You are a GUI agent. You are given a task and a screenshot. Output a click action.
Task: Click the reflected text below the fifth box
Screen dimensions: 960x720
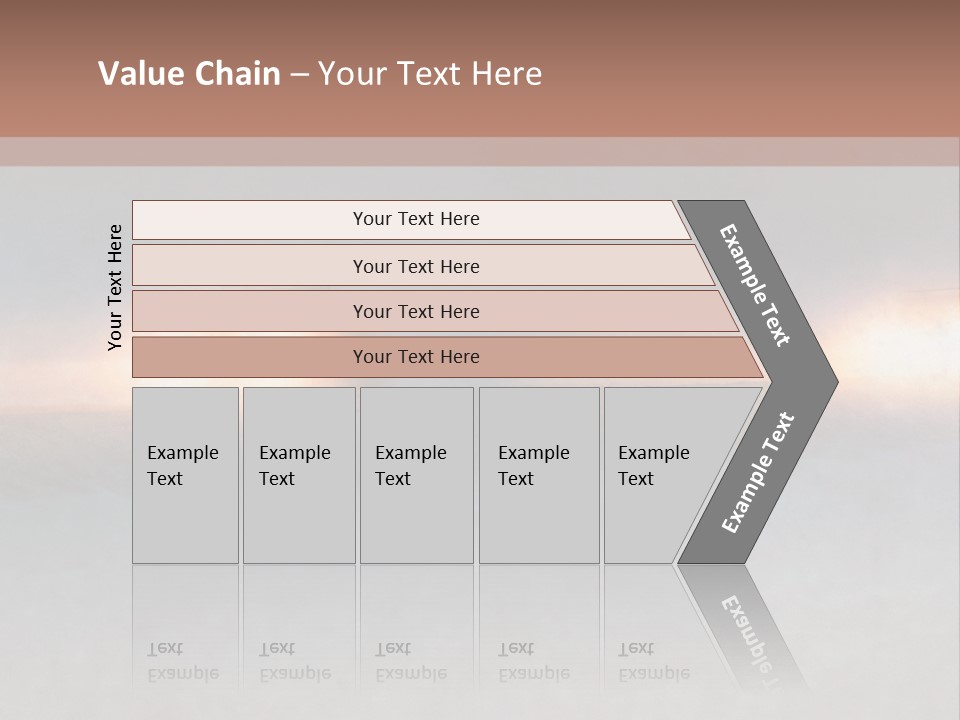[653, 661]
